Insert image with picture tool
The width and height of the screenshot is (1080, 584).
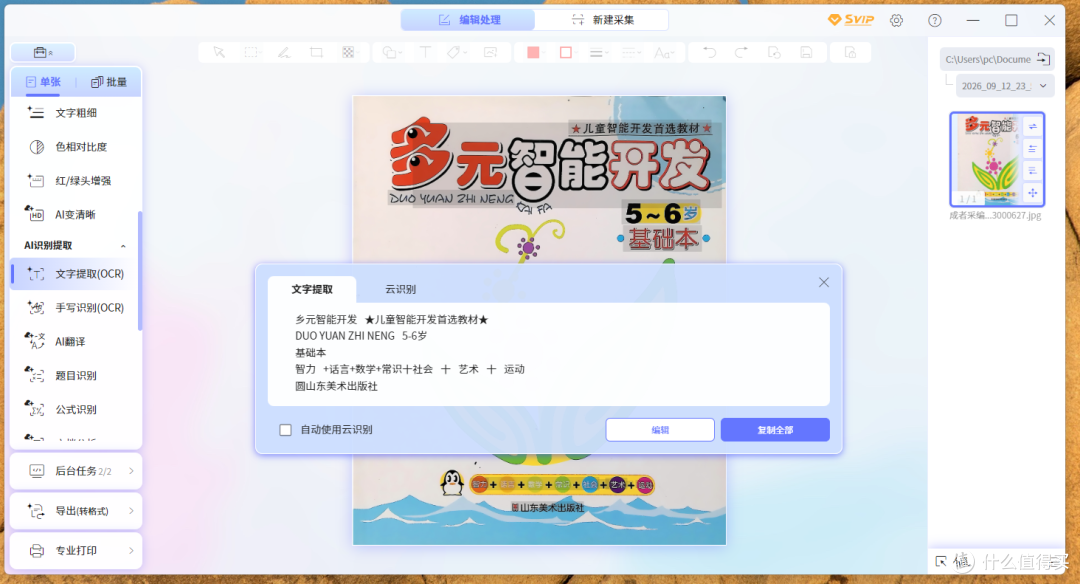pyautogui.click(x=490, y=52)
